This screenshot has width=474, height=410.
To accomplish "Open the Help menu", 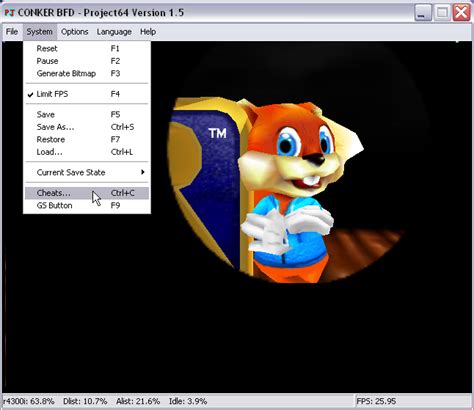I will coord(148,32).
